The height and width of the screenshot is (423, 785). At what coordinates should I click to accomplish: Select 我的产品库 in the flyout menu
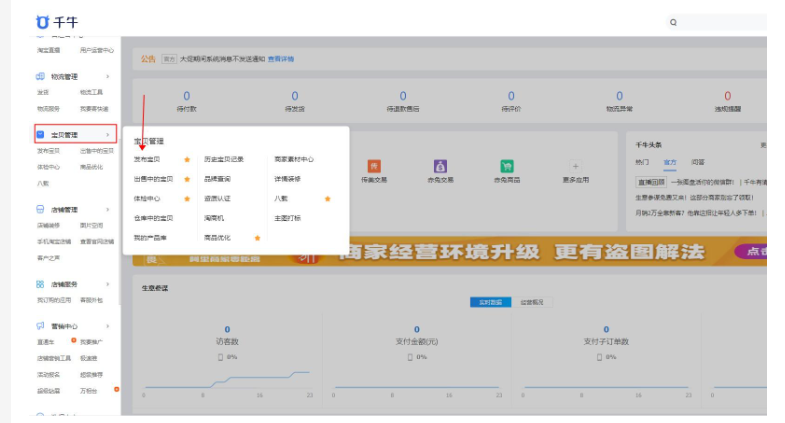point(150,238)
